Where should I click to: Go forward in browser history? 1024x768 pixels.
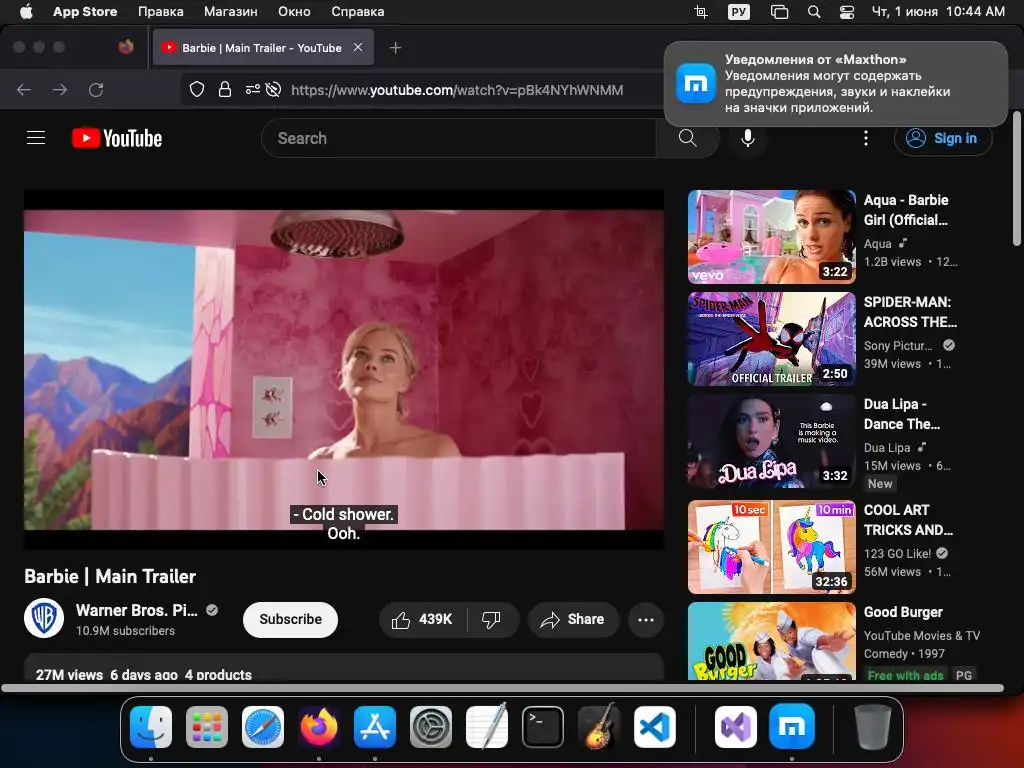(x=60, y=89)
